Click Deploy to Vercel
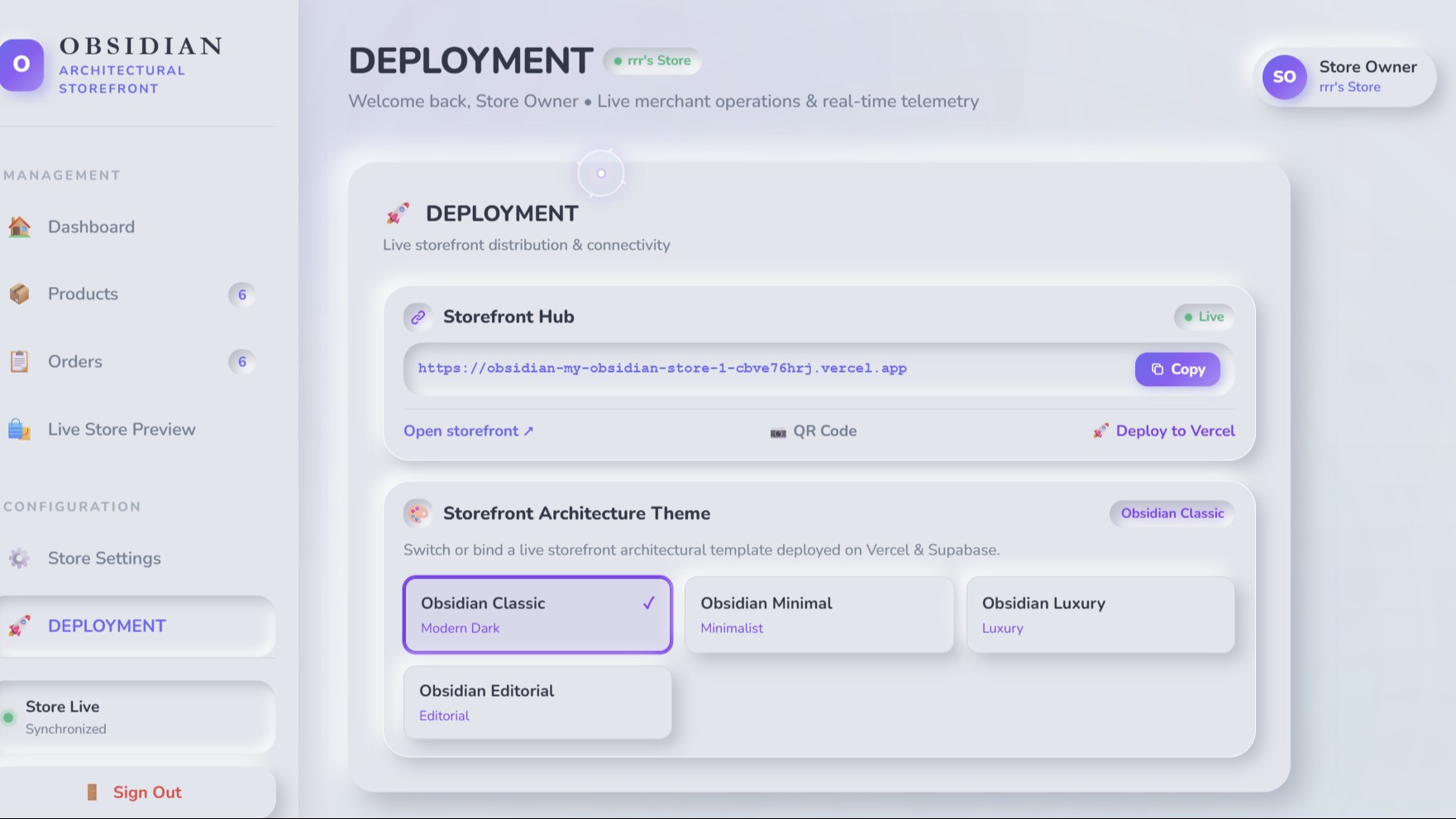This screenshot has height=819, width=1456. click(1163, 431)
